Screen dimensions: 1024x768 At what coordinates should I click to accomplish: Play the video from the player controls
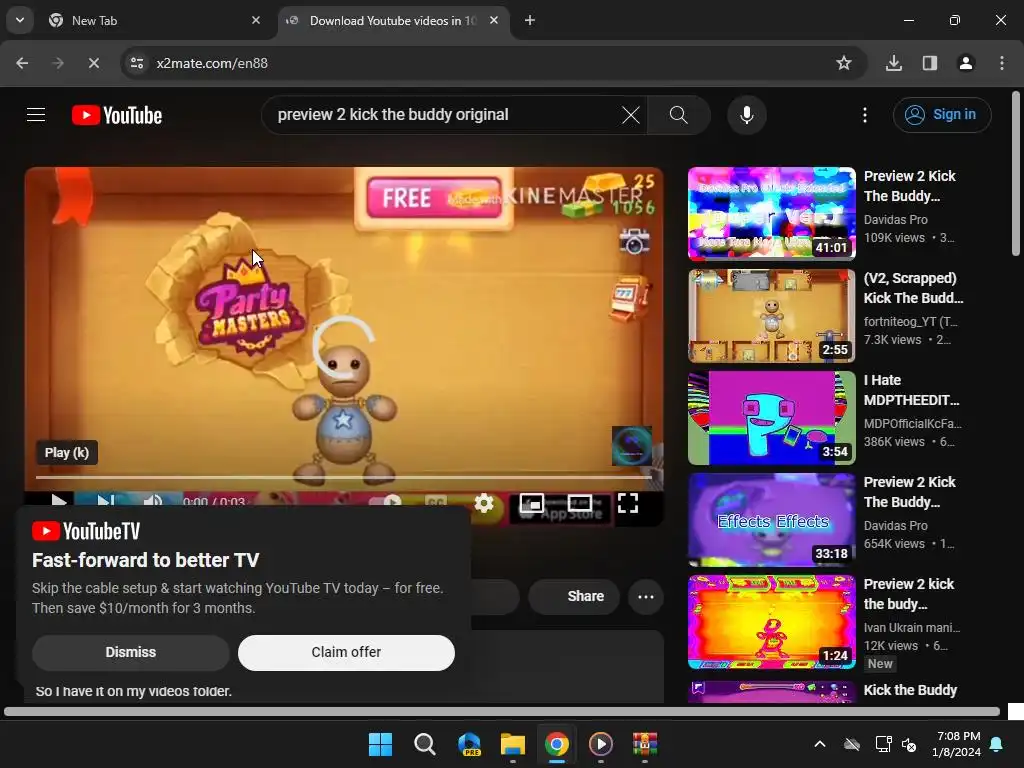pos(58,502)
